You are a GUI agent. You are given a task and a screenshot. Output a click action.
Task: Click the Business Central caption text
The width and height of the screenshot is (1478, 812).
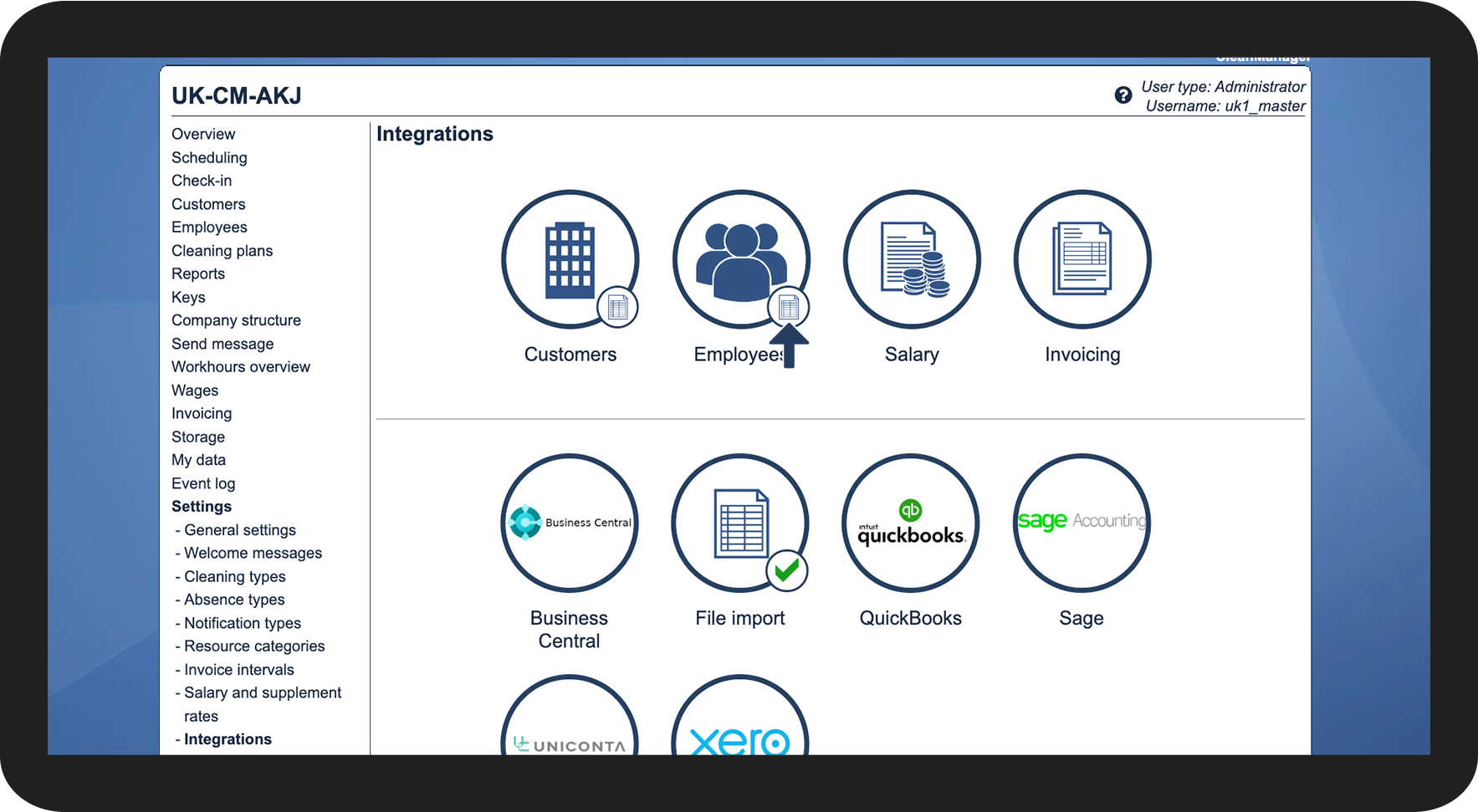point(569,630)
